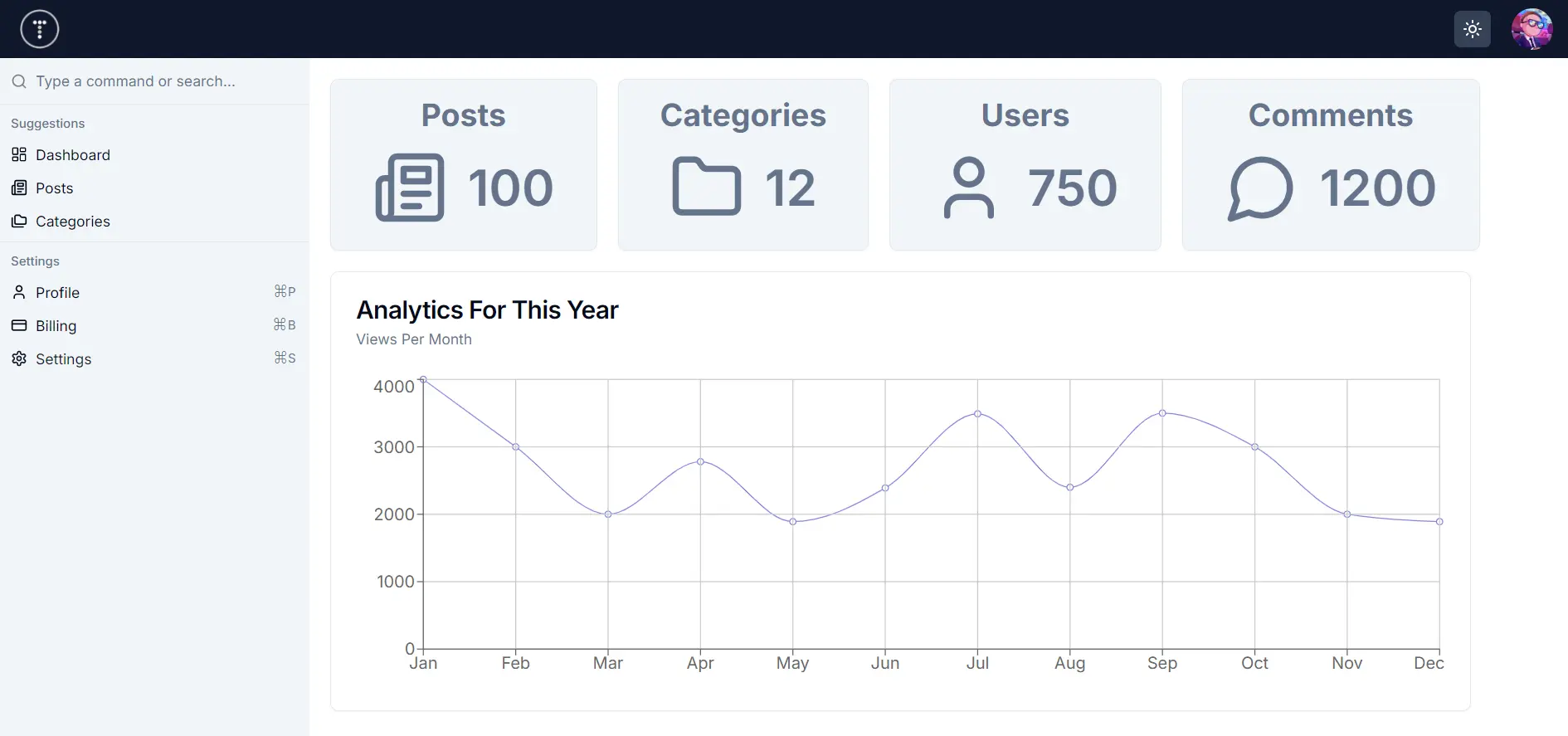Click the May data point on chart
This screenshot has height=736, width=1568.
793,522
